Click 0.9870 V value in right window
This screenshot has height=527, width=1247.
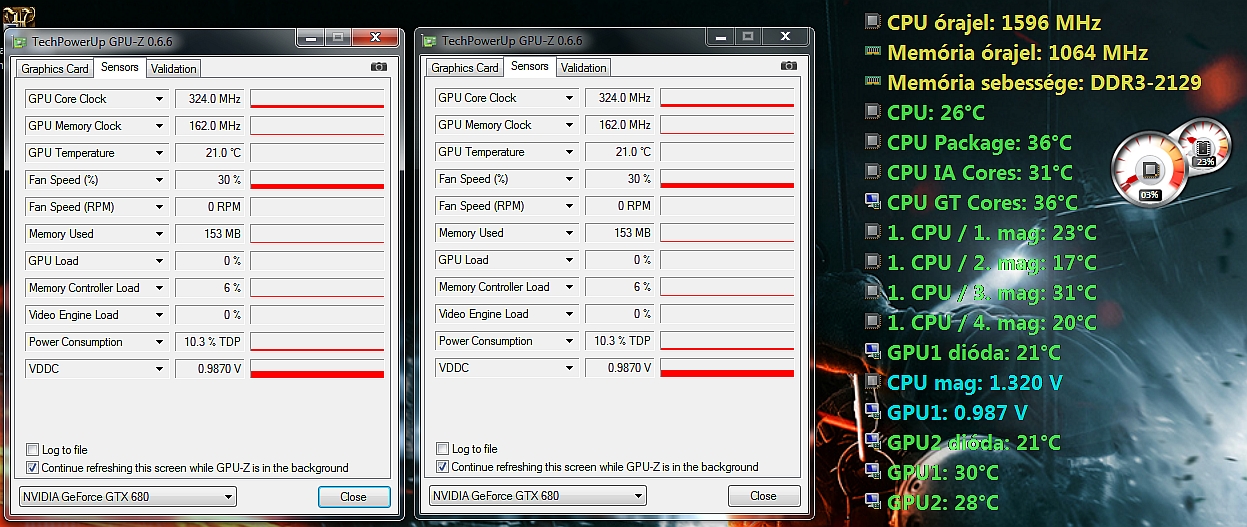click(x=619, y=368)
